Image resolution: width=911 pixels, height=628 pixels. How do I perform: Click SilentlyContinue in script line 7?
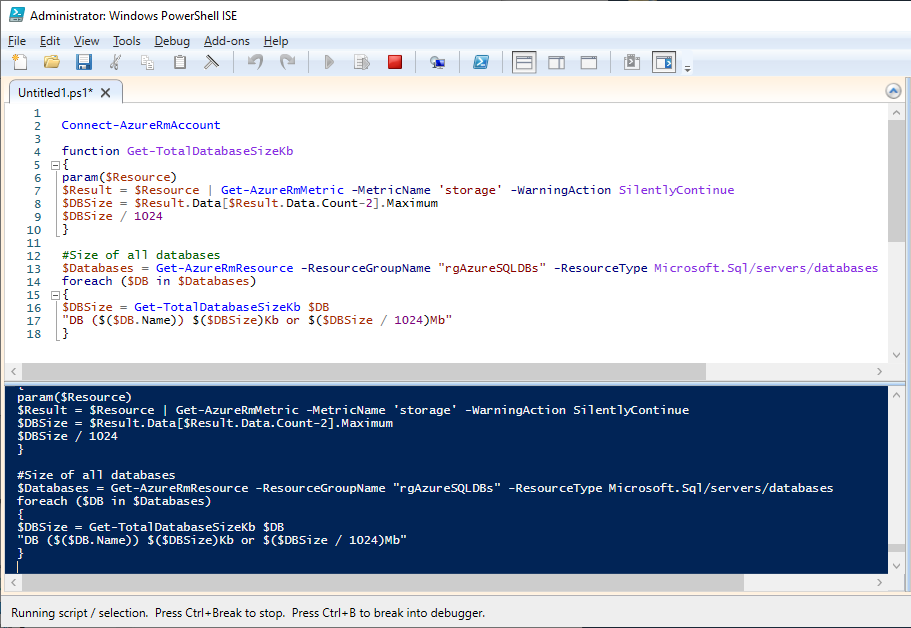point(676,190)
